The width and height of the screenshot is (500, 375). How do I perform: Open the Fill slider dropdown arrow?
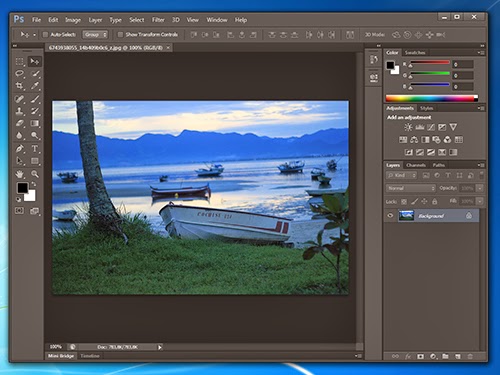[x=480, y=201]
